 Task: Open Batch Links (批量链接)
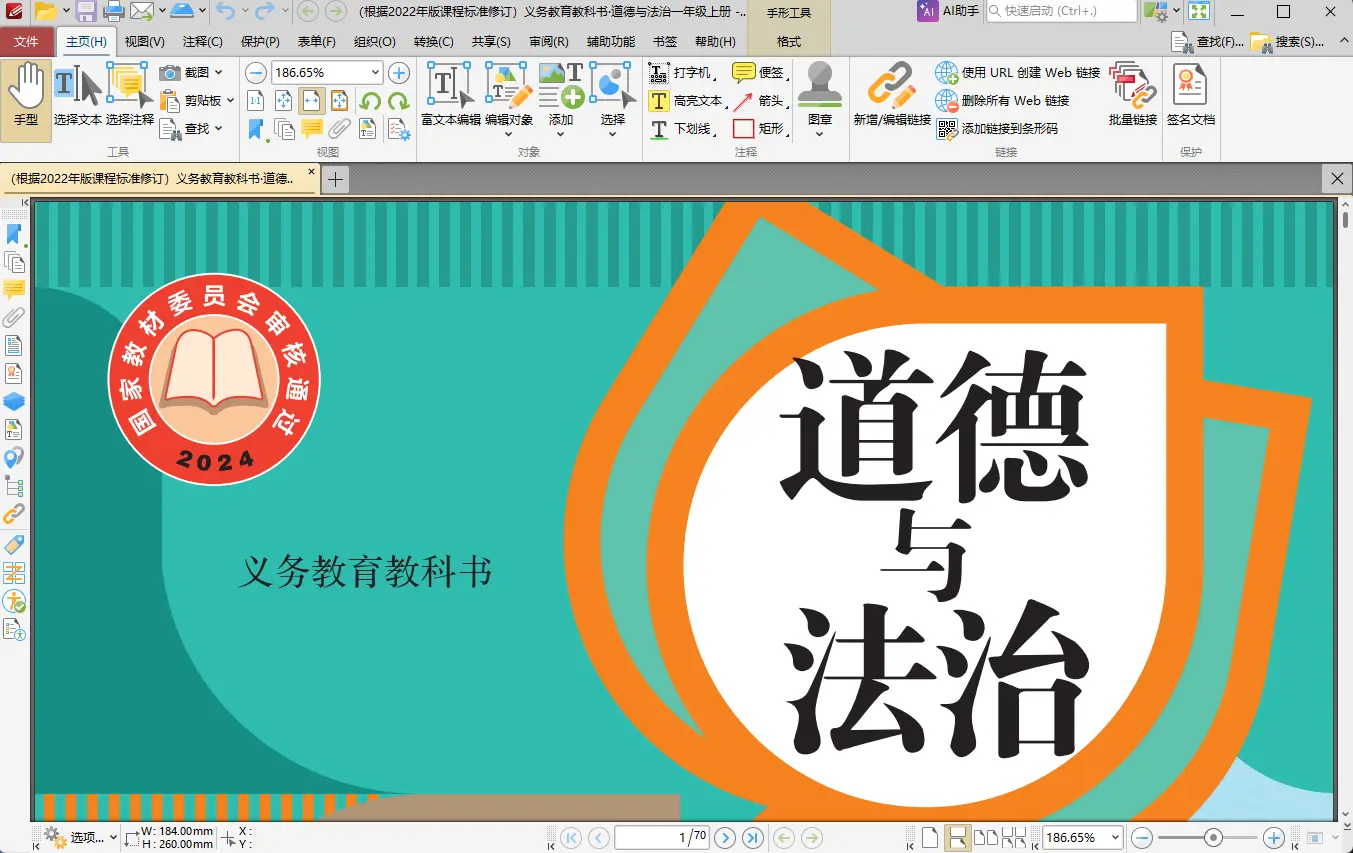click(x=1133, y=96)
